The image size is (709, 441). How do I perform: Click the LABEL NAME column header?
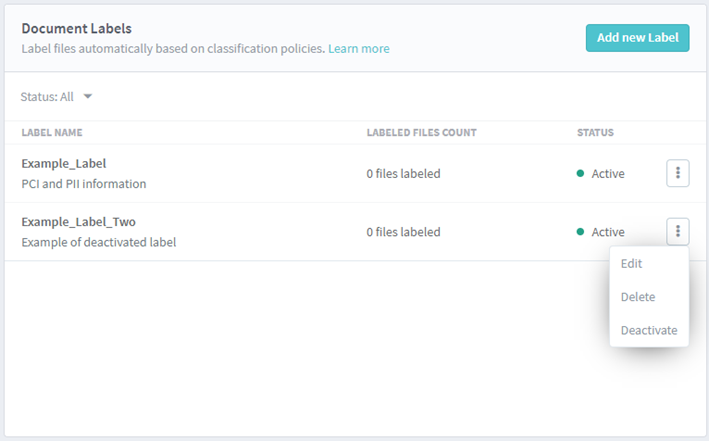52,132
